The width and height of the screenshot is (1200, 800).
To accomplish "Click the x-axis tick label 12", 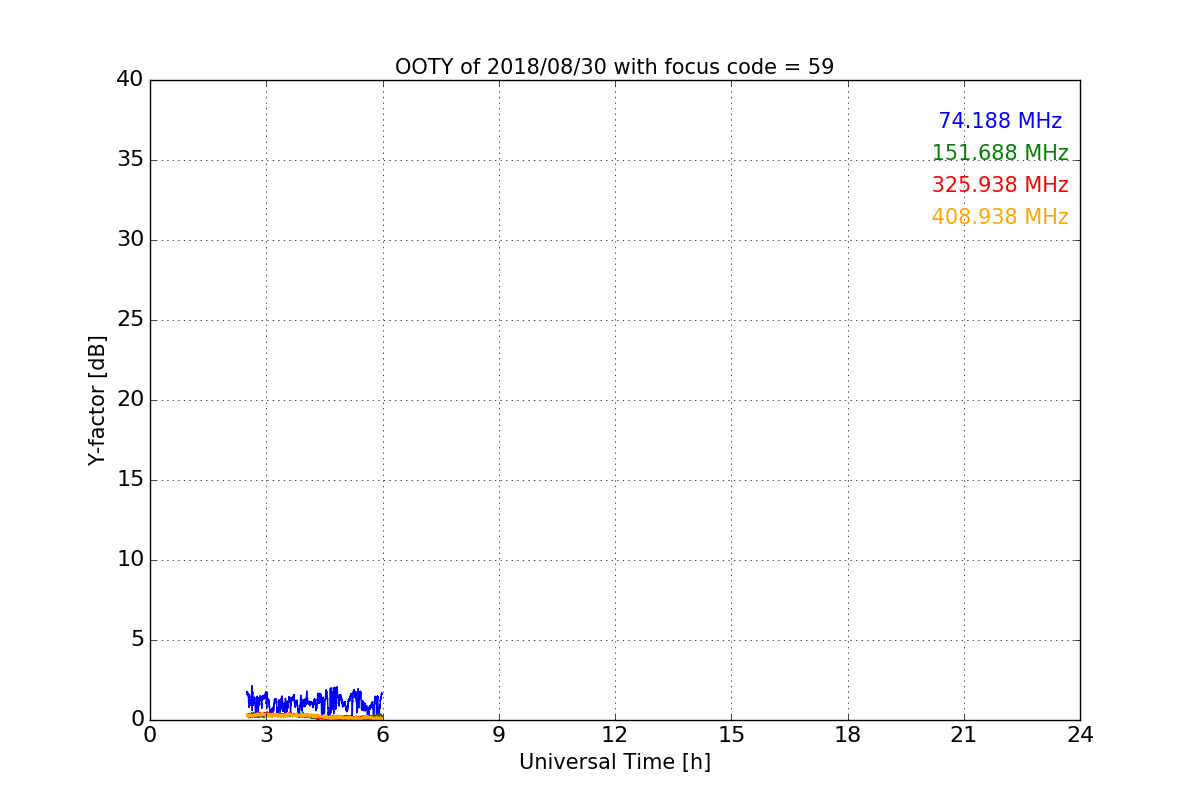I will [x=615, y=735].
